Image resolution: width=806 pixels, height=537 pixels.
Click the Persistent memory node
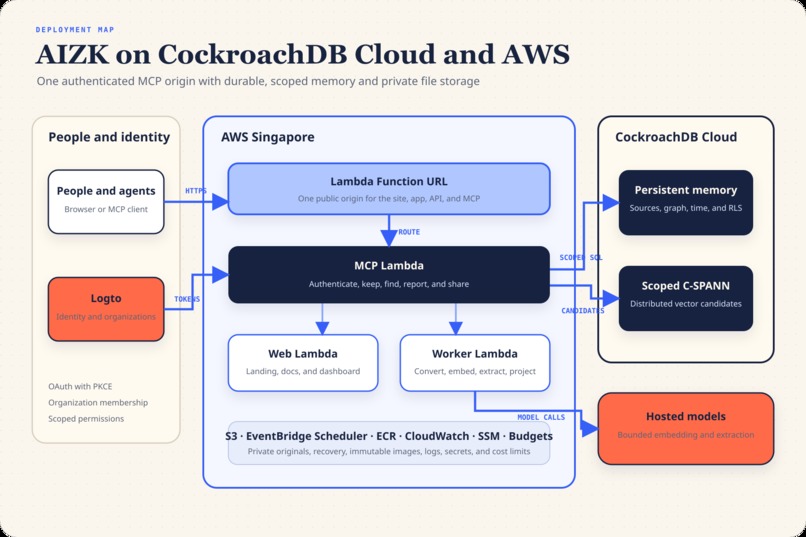(686, 202)
